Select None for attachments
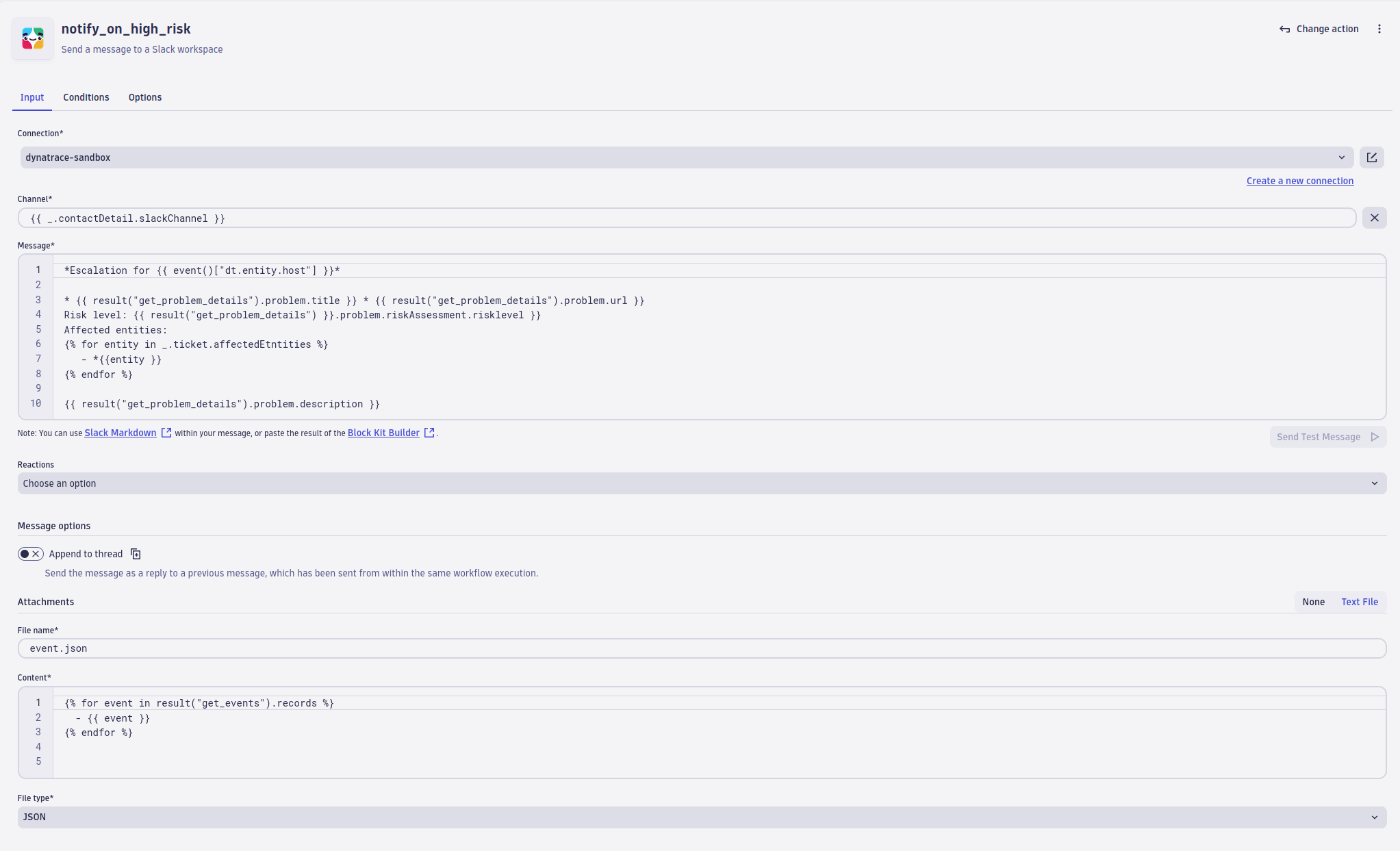The image size is (1400, 851). pos(1313,602)
